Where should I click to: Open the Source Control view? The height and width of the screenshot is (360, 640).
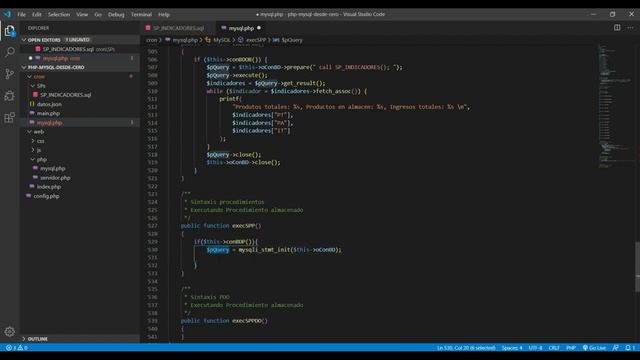click(9, 74)
